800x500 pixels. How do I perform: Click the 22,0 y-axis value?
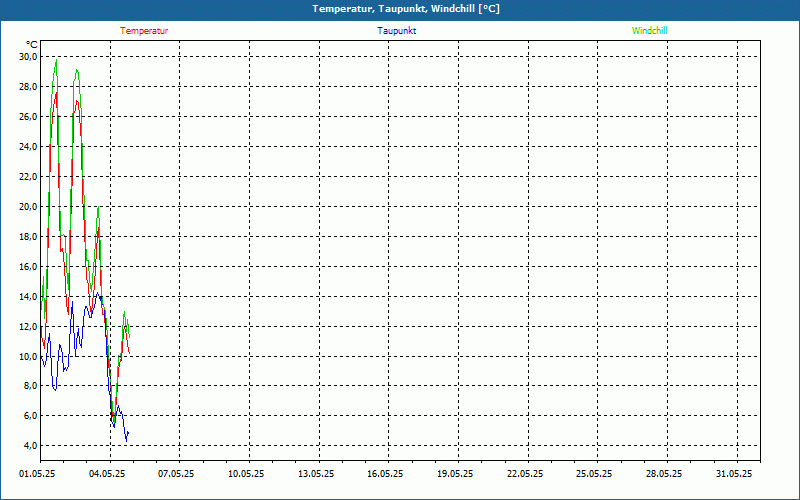point(29,177)
